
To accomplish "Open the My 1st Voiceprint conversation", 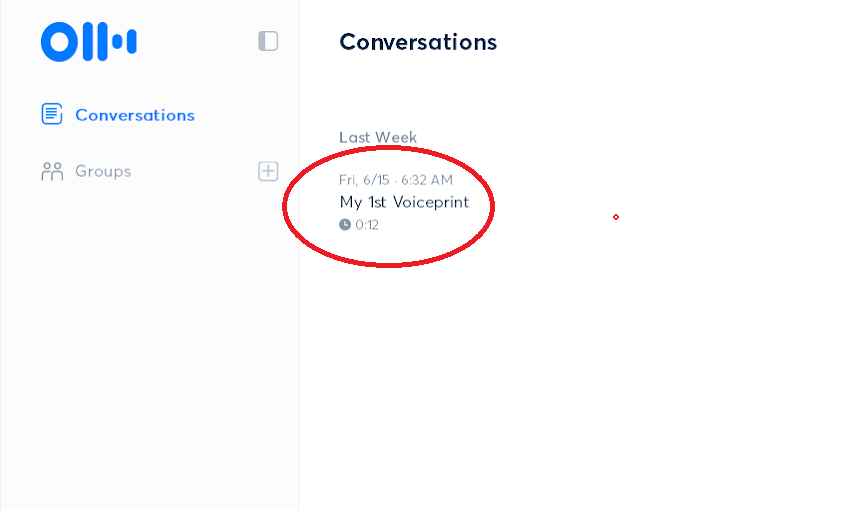I will [404, 202].
